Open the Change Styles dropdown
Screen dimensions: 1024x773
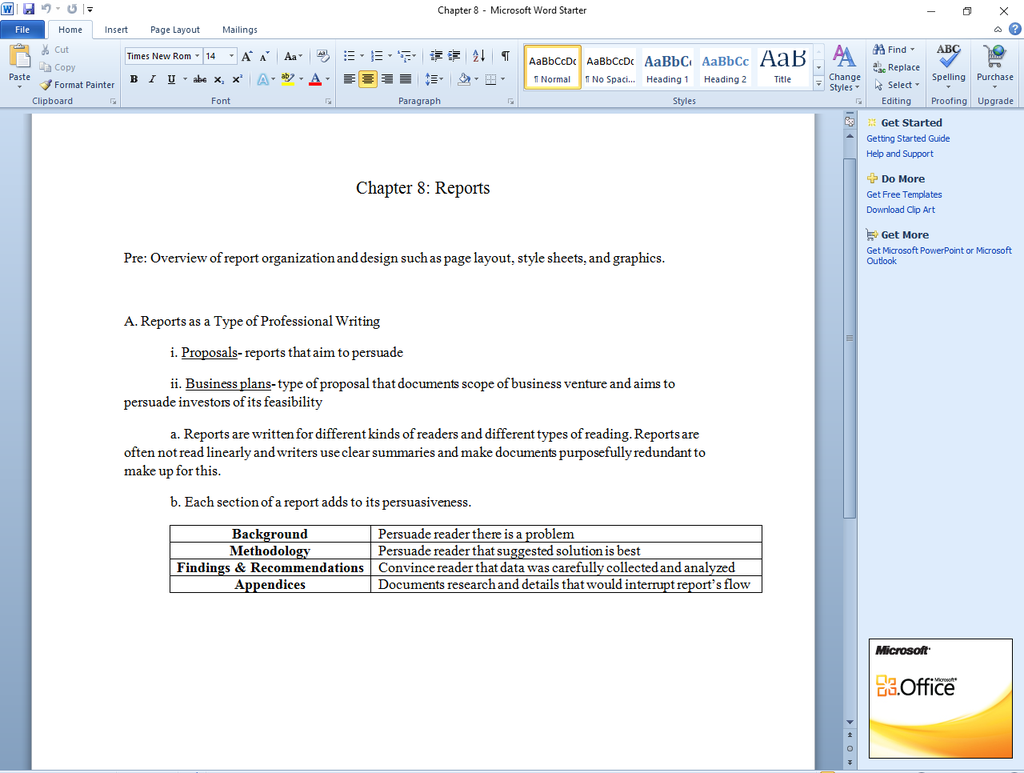pyautogui.click(x=844, y=68)
